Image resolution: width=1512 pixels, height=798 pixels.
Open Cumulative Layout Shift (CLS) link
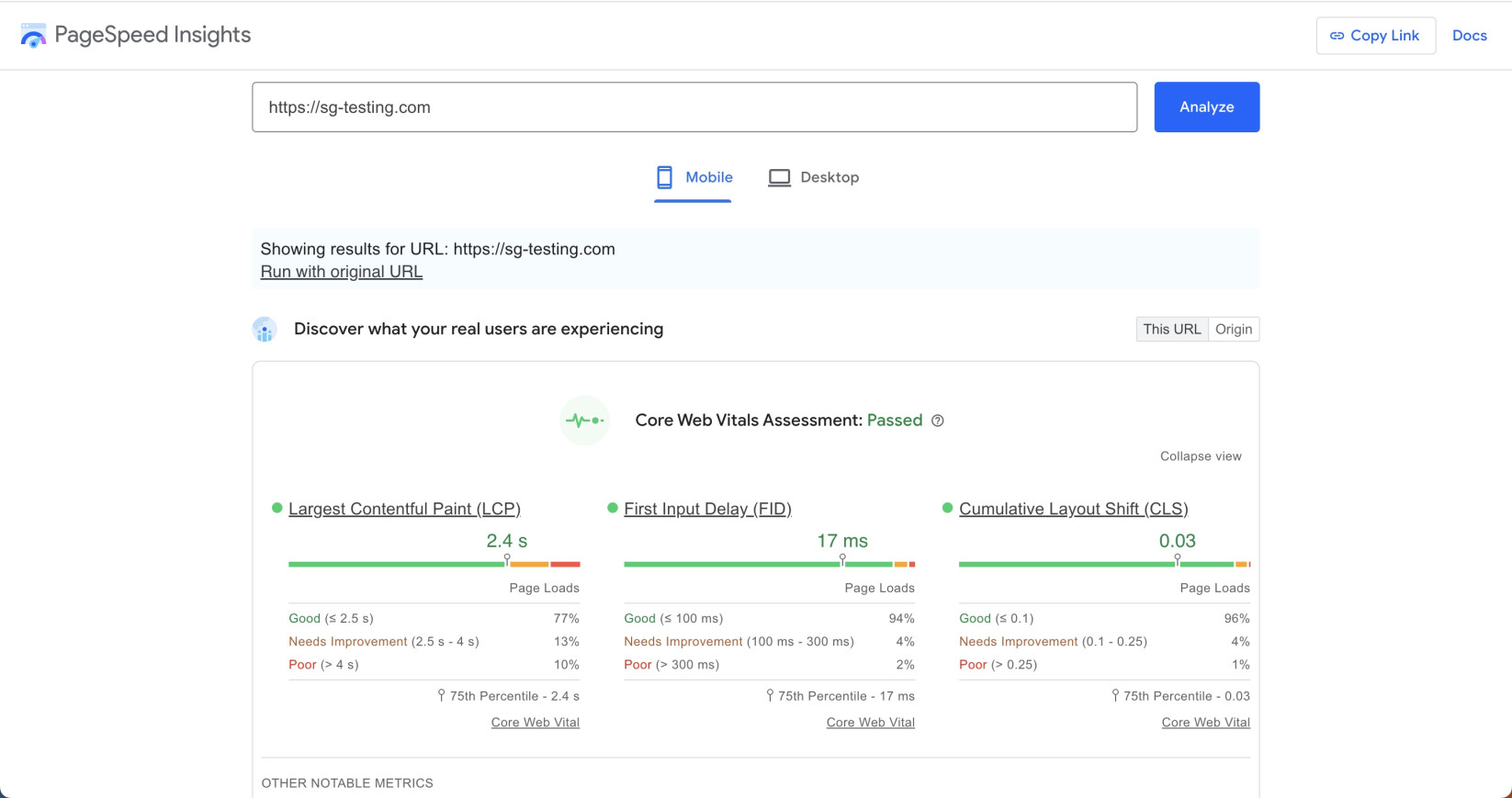pos(1074,509)
